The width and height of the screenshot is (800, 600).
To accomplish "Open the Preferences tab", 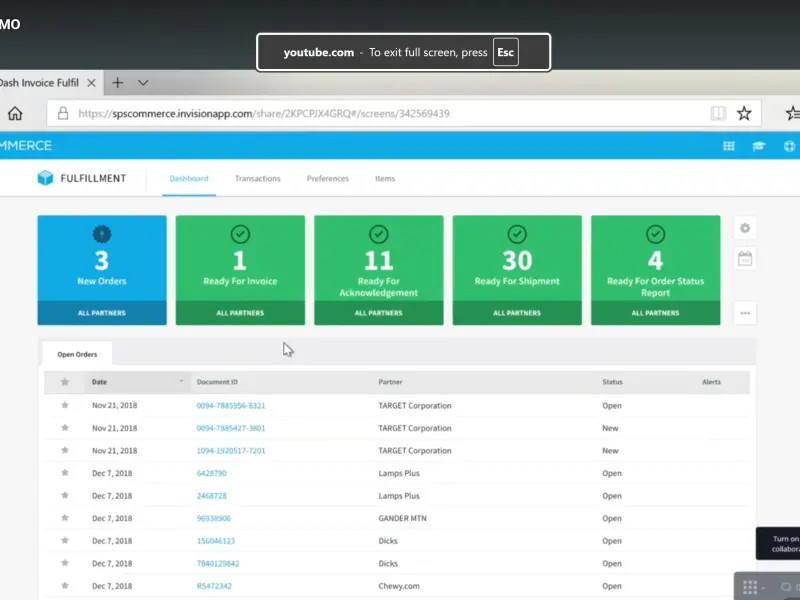I will click(327, 179).
